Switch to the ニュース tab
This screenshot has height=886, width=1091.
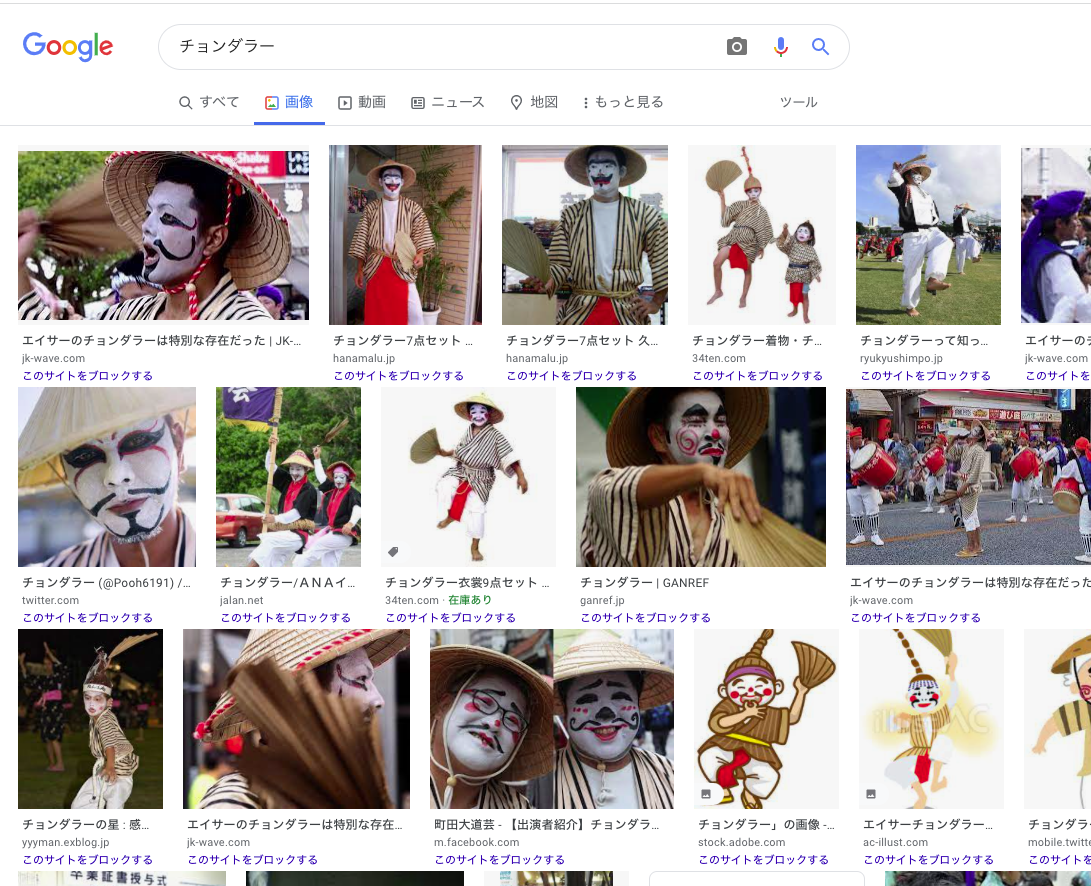[449, 101]
